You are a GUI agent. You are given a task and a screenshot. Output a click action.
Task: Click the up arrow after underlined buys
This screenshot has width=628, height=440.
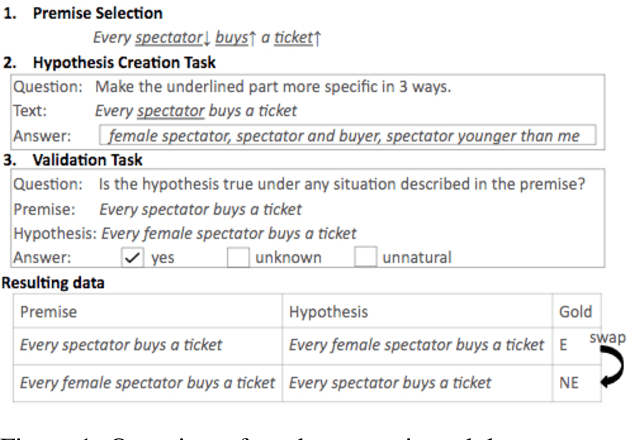(250, 38)
